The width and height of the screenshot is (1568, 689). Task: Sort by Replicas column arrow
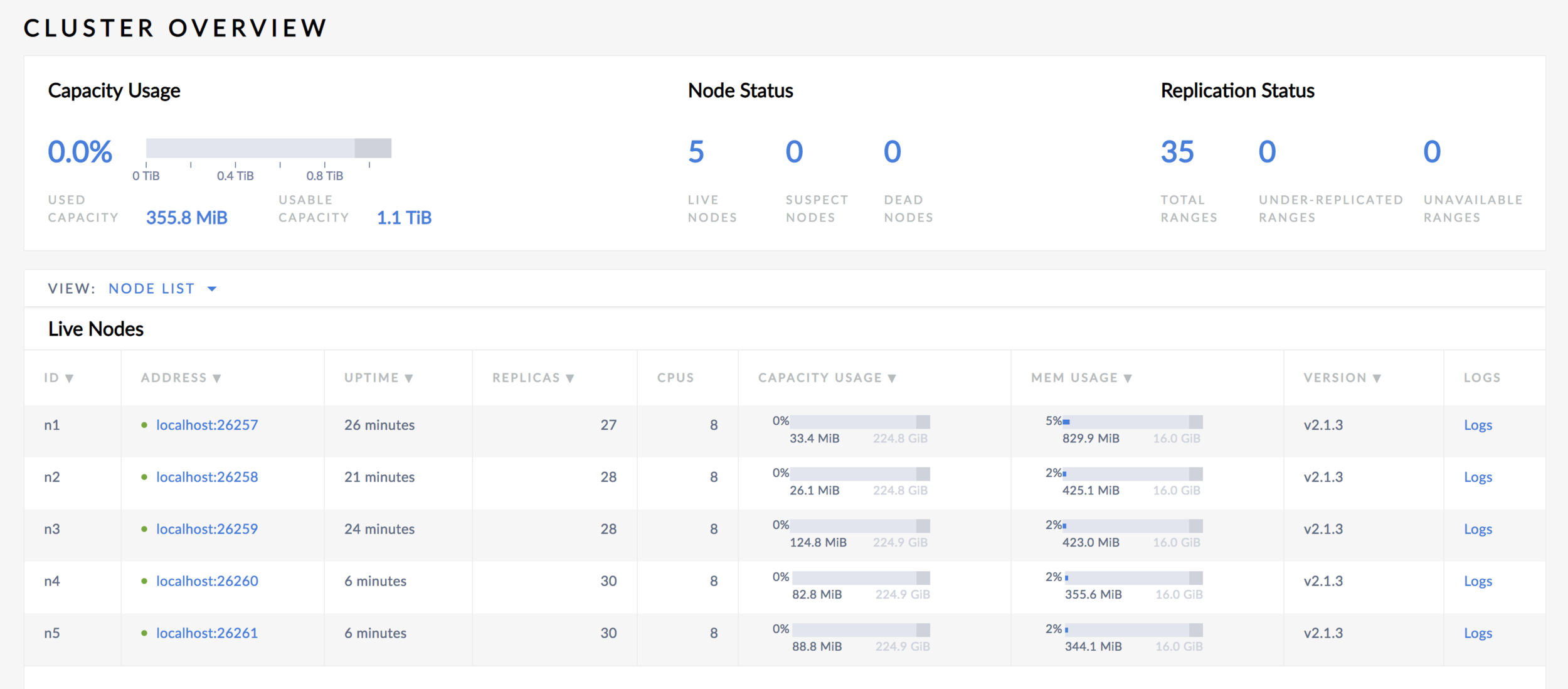pos(570,378)
